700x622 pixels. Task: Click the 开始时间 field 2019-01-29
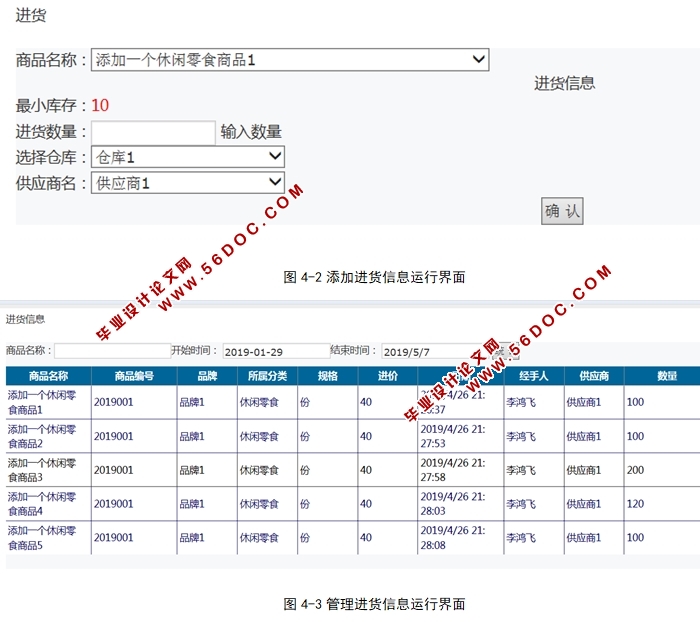276,351
